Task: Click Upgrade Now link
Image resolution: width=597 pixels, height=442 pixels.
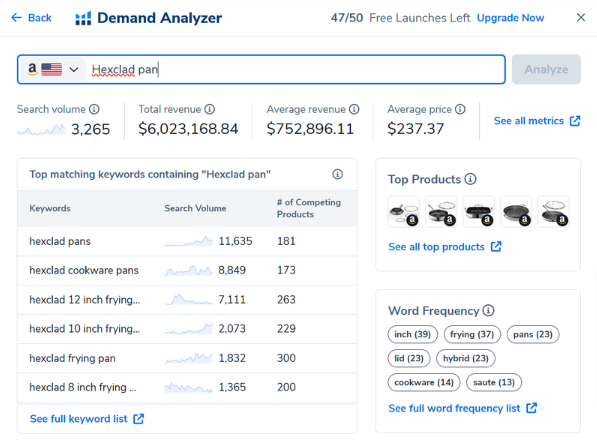Action: 510,18
